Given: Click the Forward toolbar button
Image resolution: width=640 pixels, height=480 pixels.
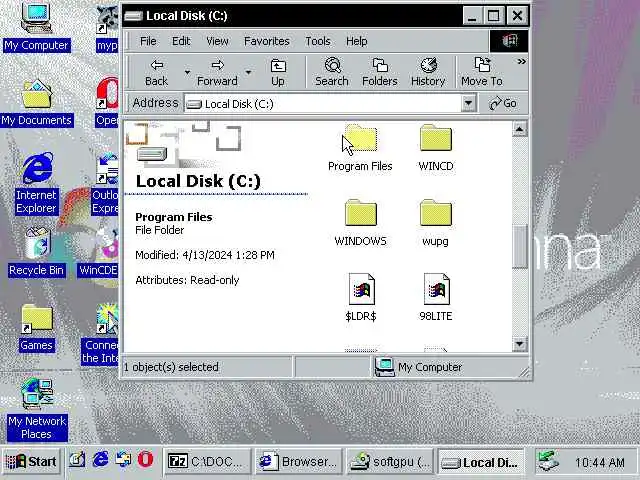Looking at the screenshot, I should [217, 73].
